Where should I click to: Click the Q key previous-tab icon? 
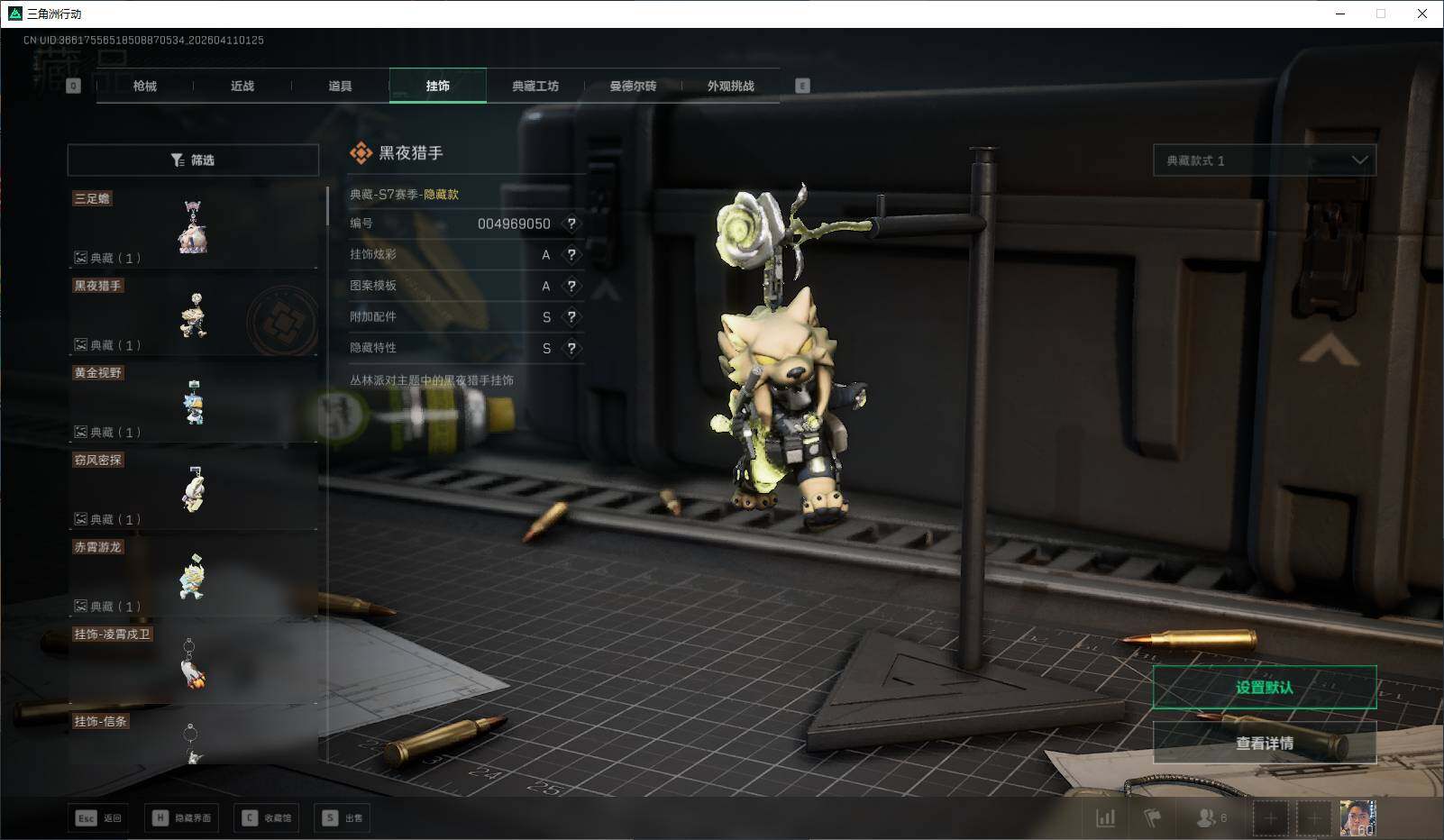pos(74,86)
